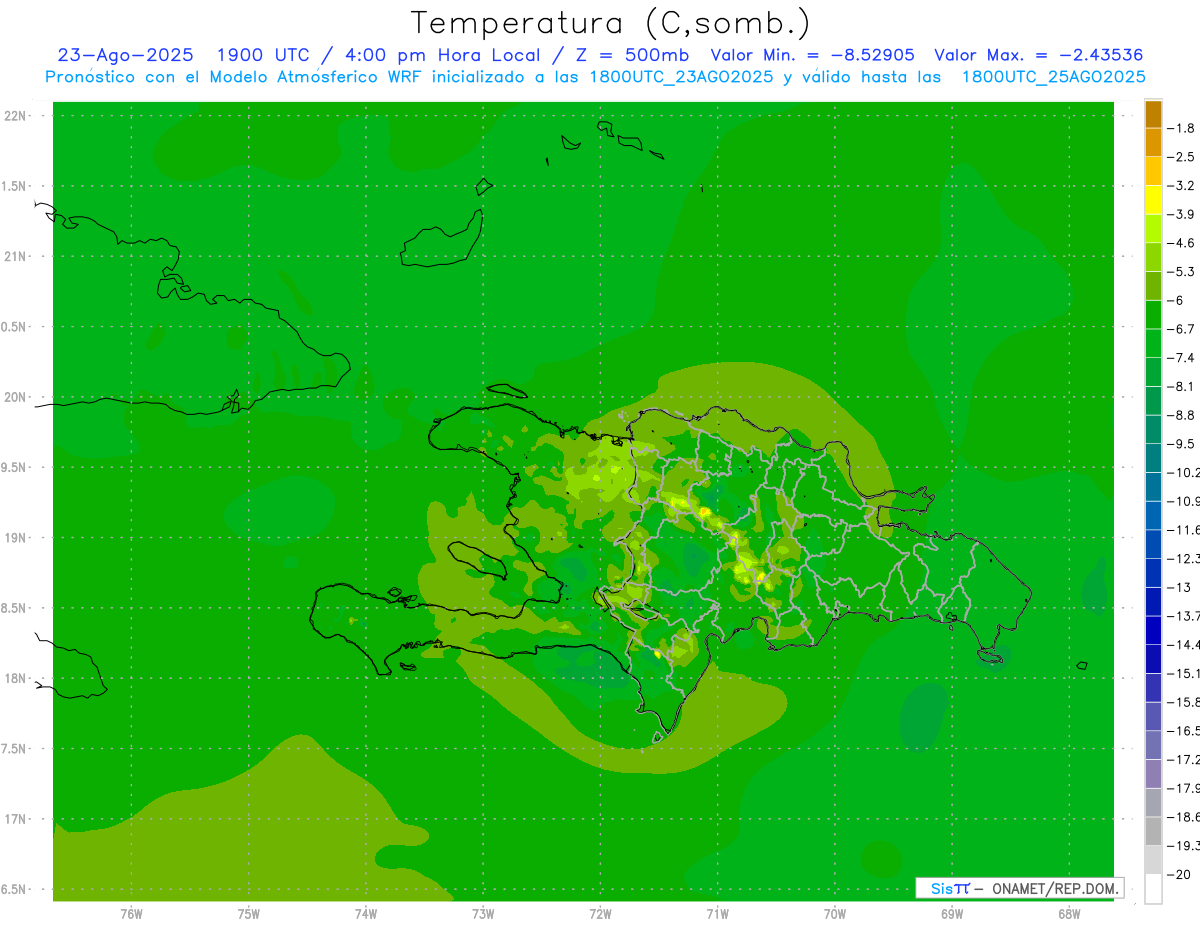Click the "20N" latitude label

(17, 397)
